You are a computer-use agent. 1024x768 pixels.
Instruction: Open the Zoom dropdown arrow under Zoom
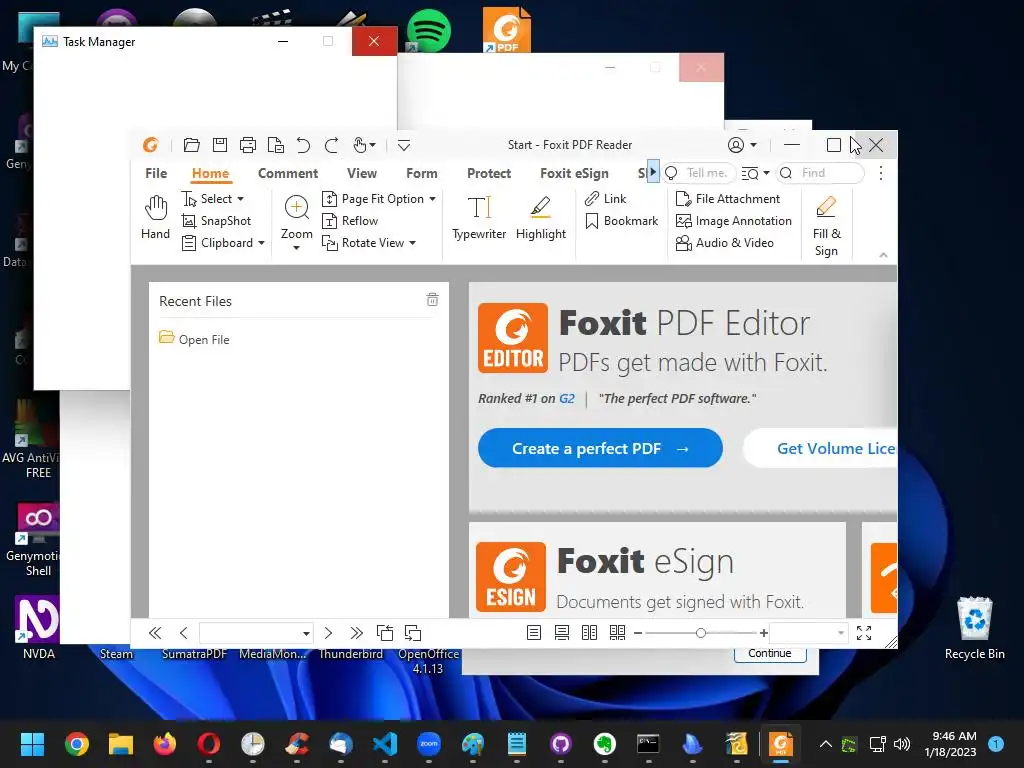point(296,248)
